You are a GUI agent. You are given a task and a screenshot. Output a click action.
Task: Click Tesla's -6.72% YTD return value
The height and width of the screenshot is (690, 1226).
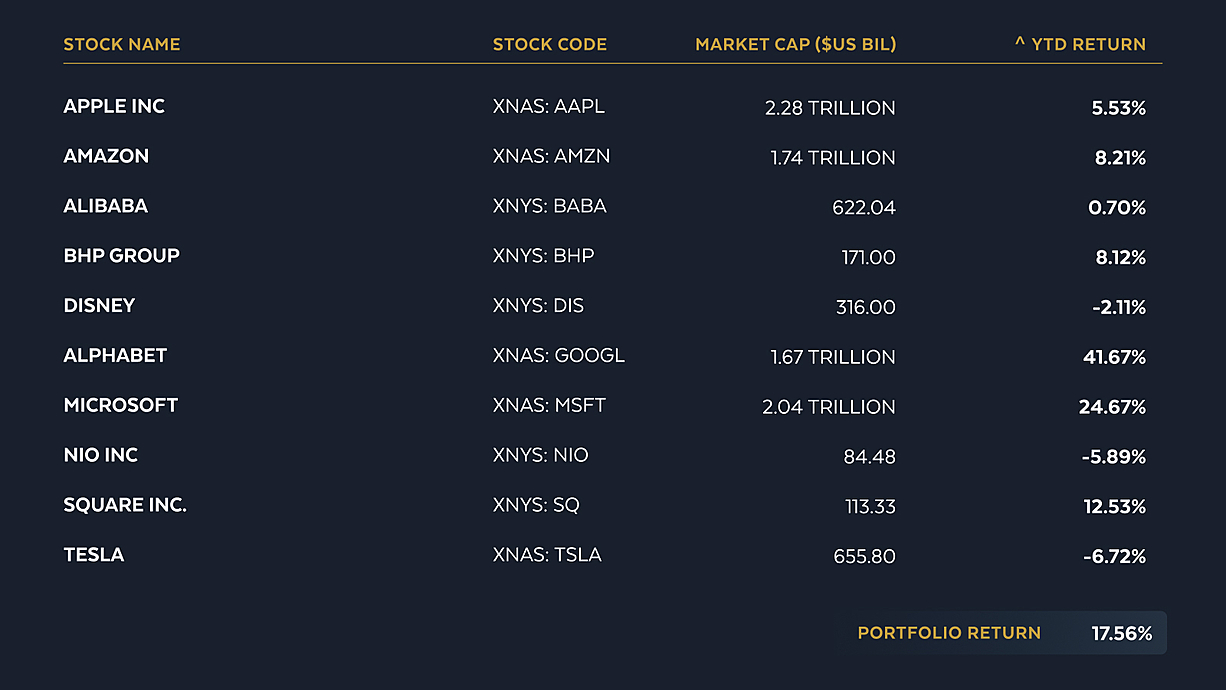pos(1115,557)
